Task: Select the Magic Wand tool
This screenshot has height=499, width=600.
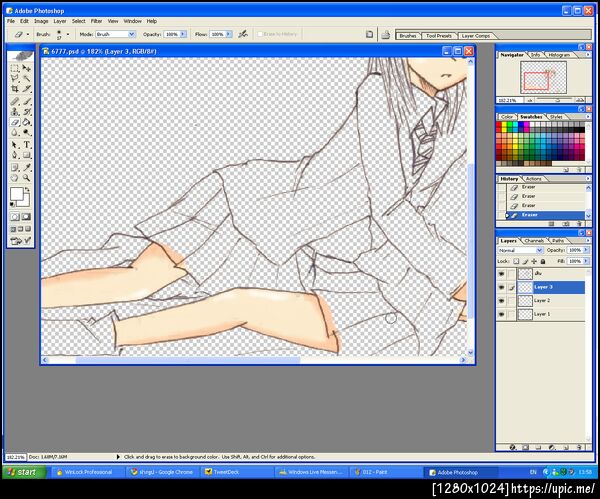Action: 26,78
